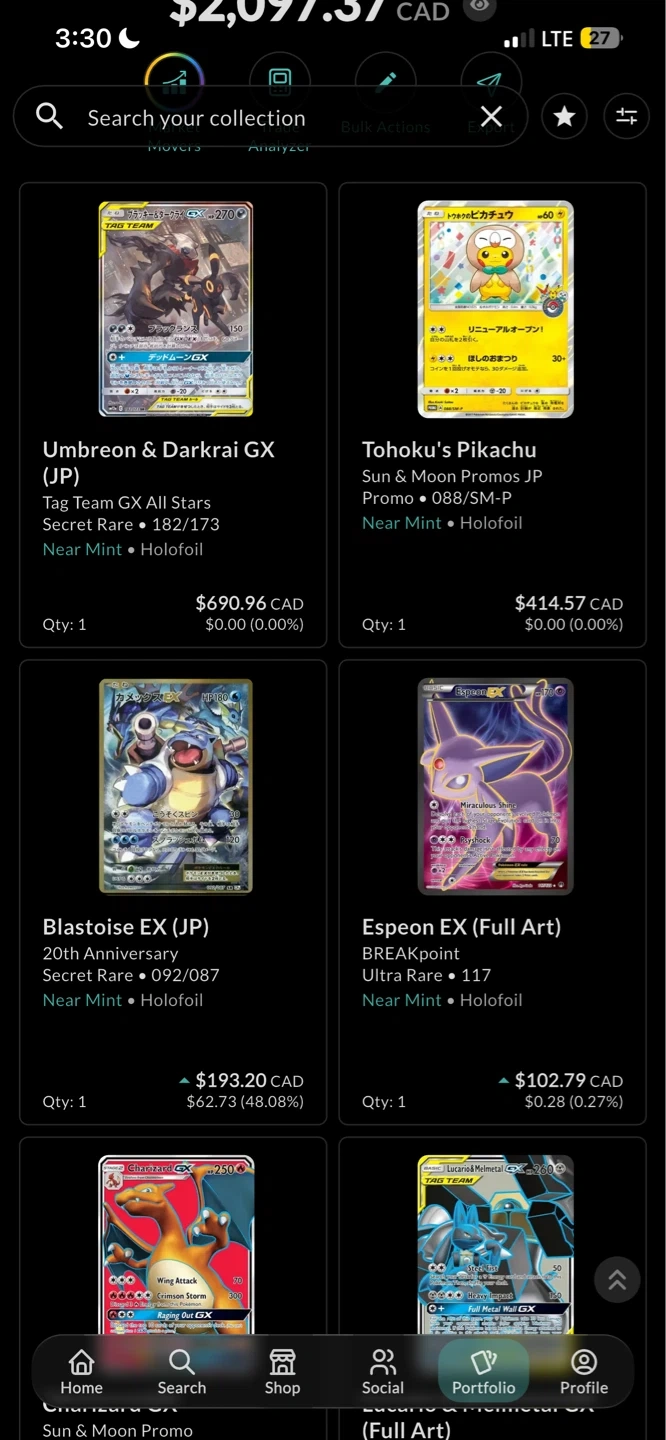The height and width of the screenshot is (1440, 666).
Task: Tap the Espeon EX (Full Art) title
Action: [x=461, y=927]
